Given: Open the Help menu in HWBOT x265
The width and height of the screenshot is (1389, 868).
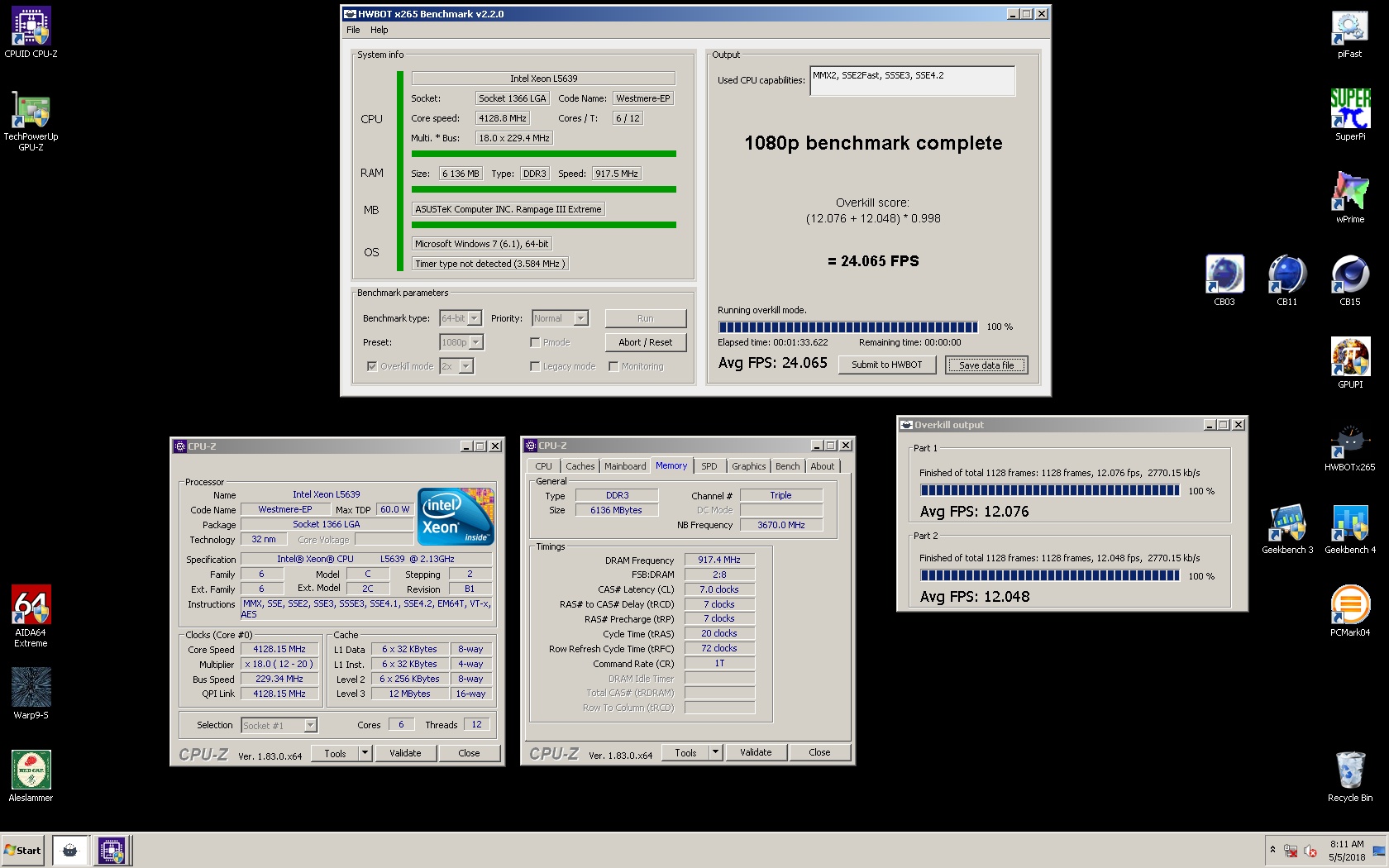Looking at the screenshot, I should pyautogui.click(x=379, y=30).
